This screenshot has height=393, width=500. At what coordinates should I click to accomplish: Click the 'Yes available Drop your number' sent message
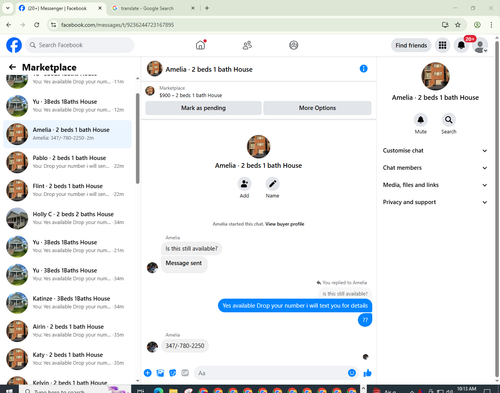(x=295, y=306)
